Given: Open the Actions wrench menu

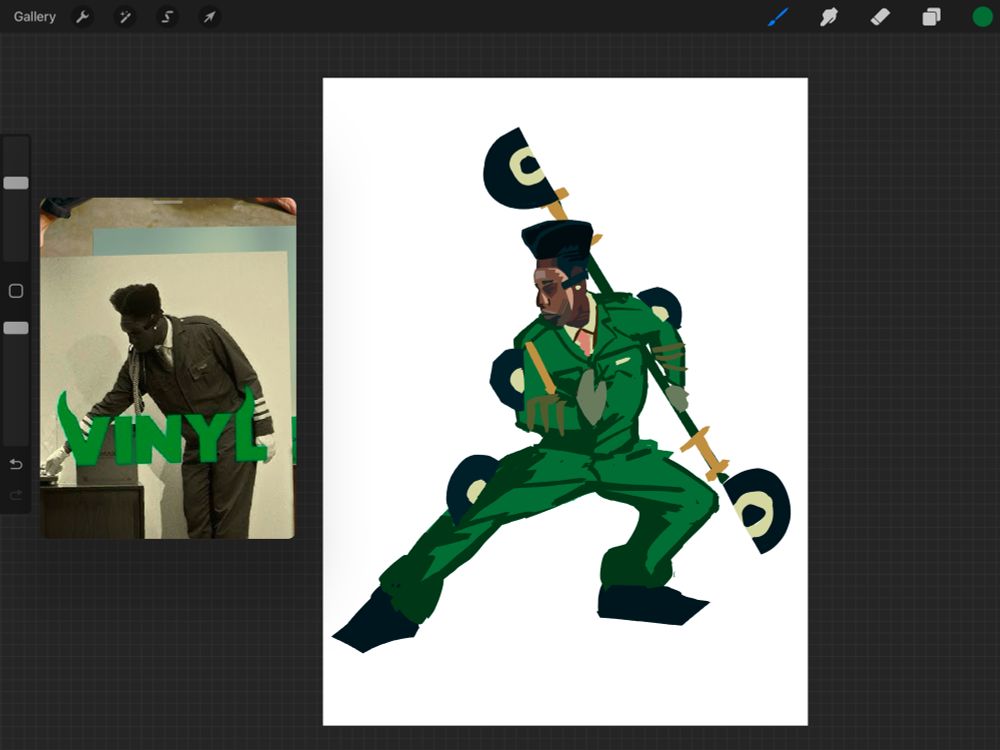Looking at the screenshot, I should [x=82, y=17].
